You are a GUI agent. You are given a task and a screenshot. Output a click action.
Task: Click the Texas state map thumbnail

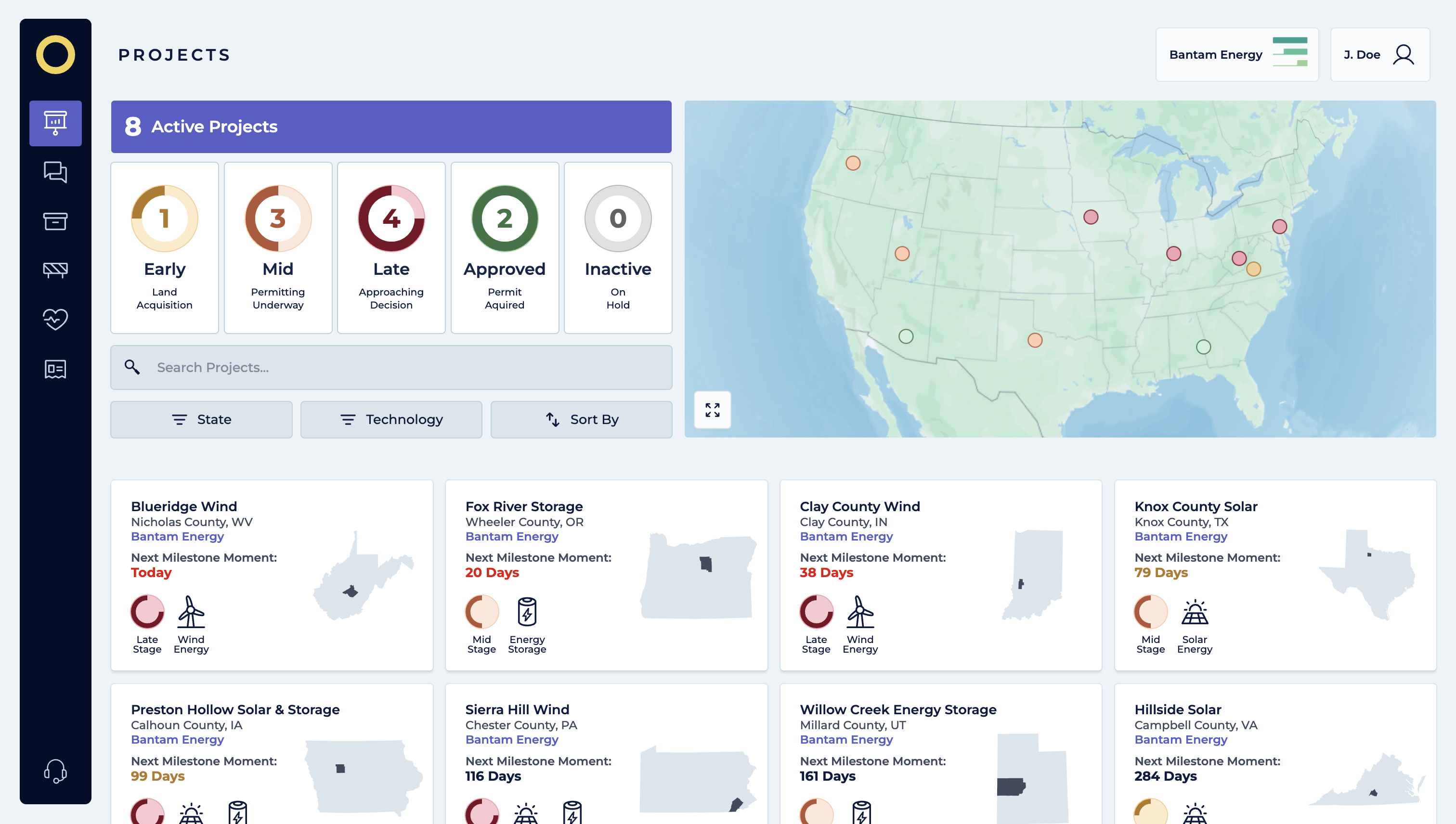tap(1367, 576)
